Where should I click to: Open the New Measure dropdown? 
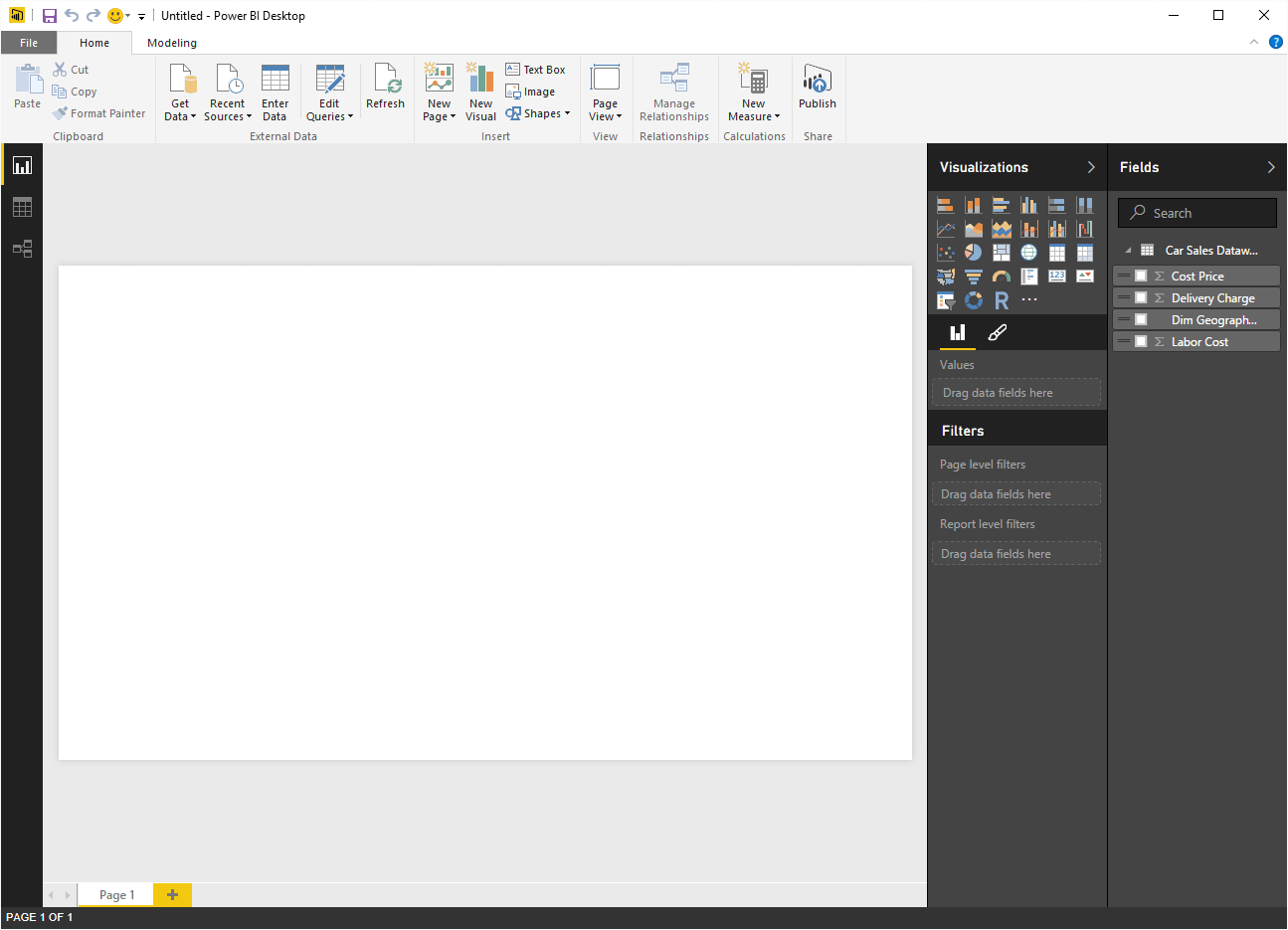pos(753,93)
